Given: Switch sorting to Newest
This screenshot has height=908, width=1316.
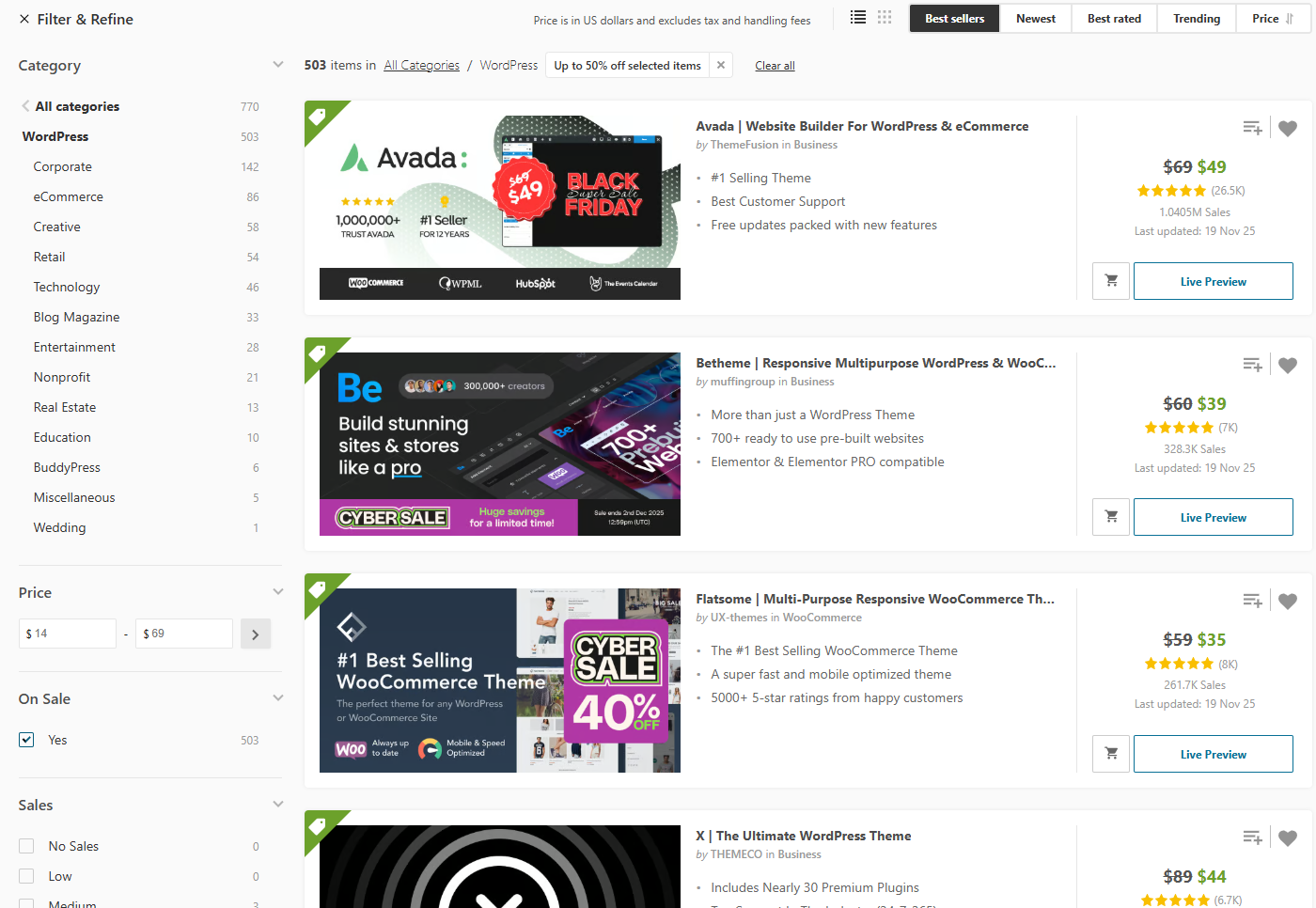Looking at the screenshot, I should 1035,17.
